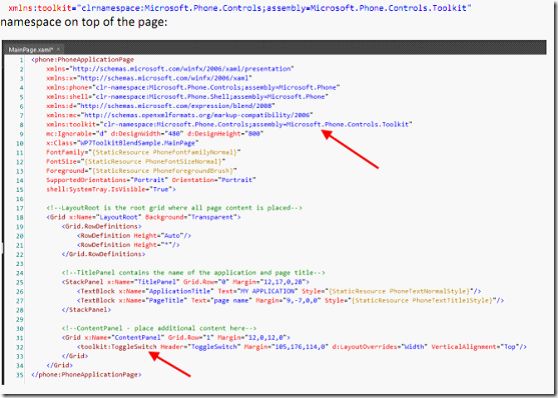This screenshot has width=558, height=398.
Task: Click closing '</StackPanel>' tag
Action: (86, 309)
